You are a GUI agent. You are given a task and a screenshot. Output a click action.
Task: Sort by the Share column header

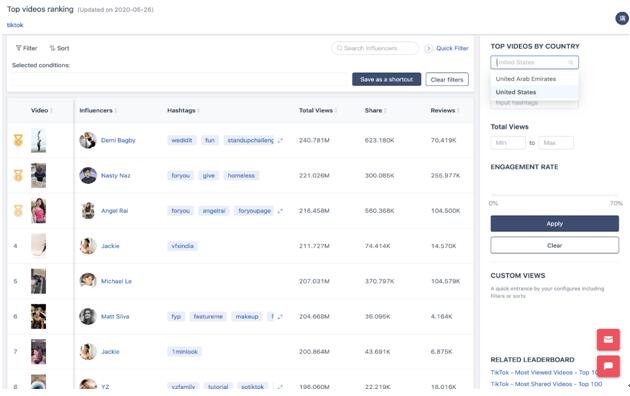(374, 110)
